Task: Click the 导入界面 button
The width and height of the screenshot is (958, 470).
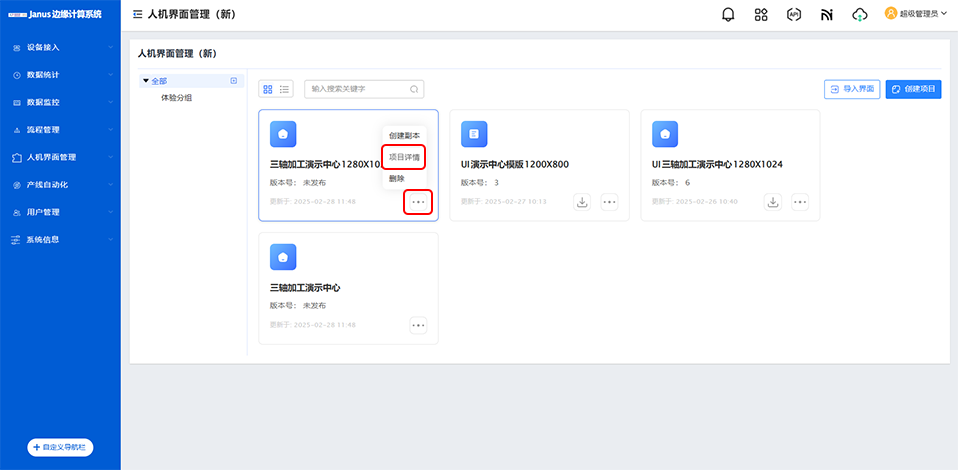Action: [851, 89]
